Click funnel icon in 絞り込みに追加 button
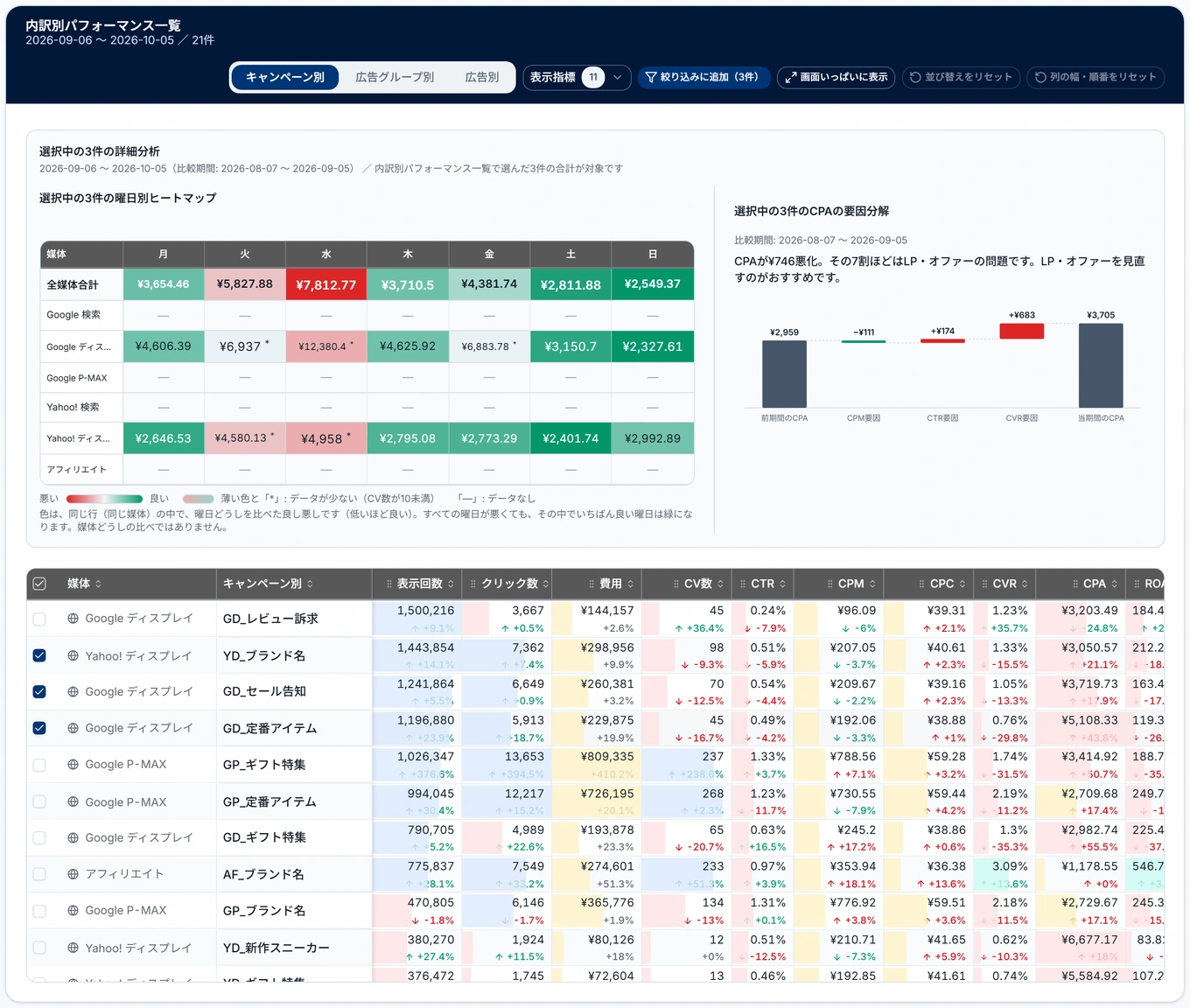The height and width of the screenshot is (1008, 1190). [x=651, y=77]
